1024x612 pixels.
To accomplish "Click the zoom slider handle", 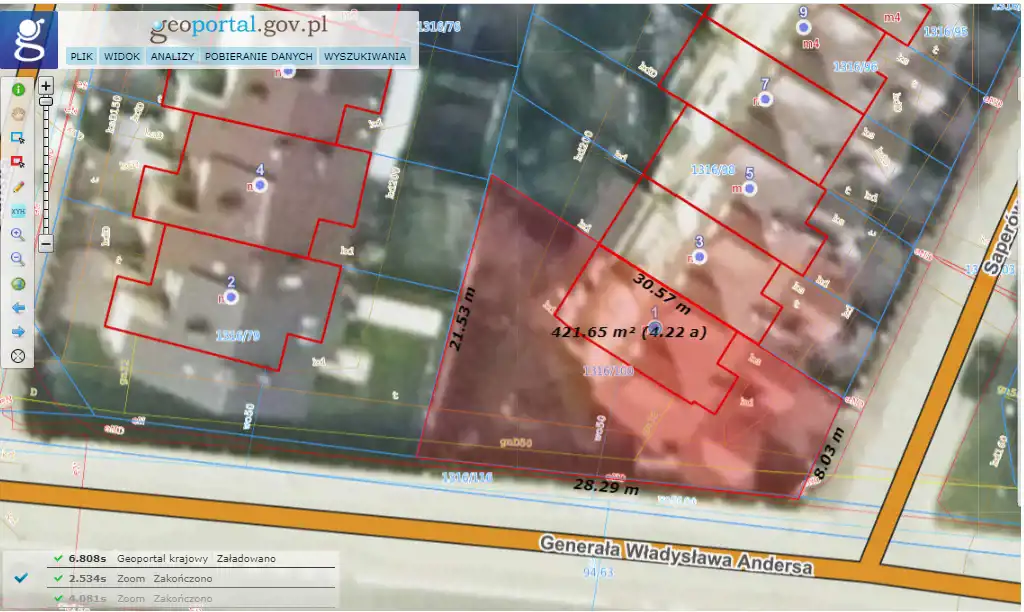I will coord(46,101).
